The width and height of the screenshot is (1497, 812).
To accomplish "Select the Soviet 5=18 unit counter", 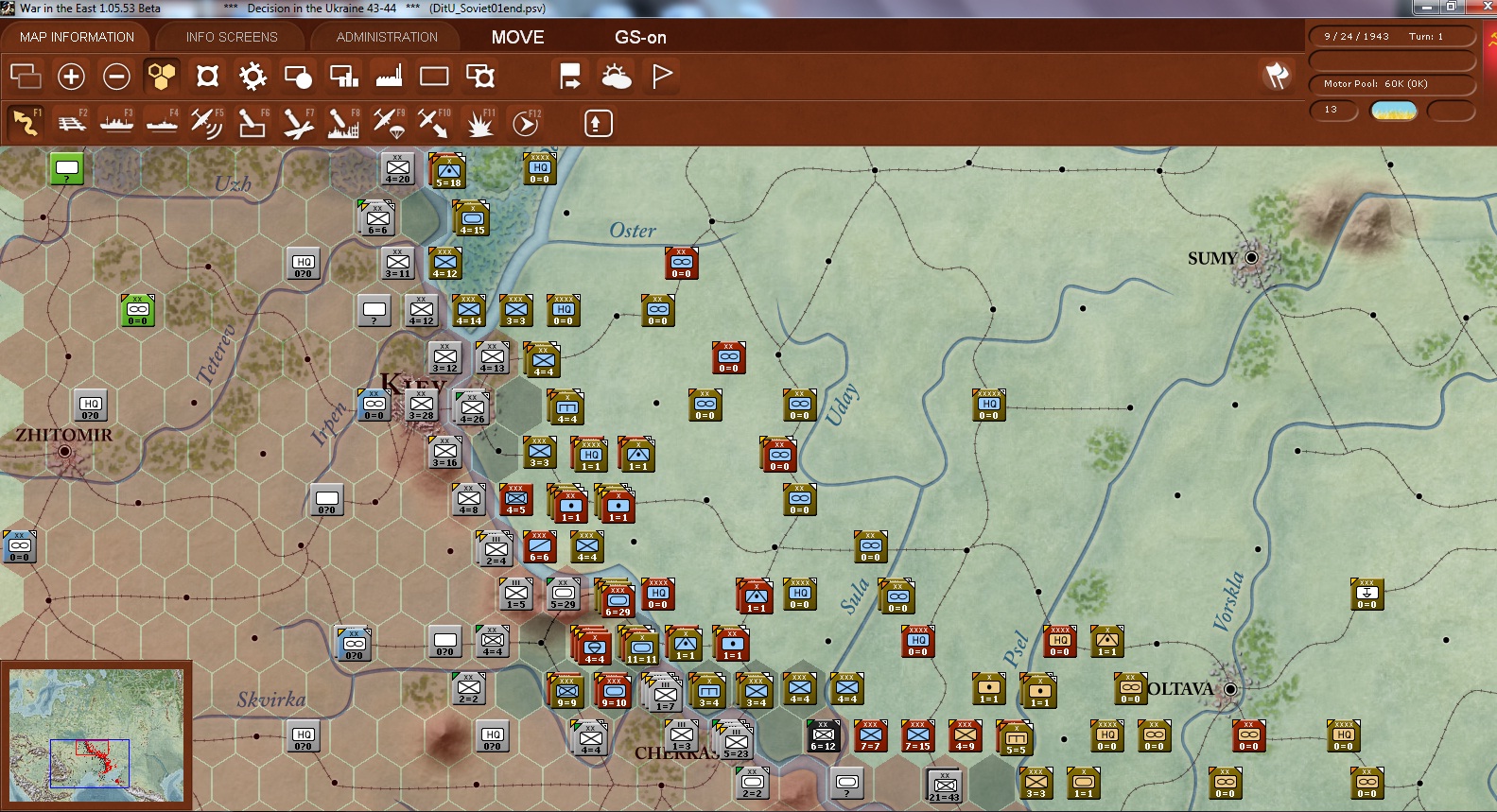I will (x=448, y=171).
